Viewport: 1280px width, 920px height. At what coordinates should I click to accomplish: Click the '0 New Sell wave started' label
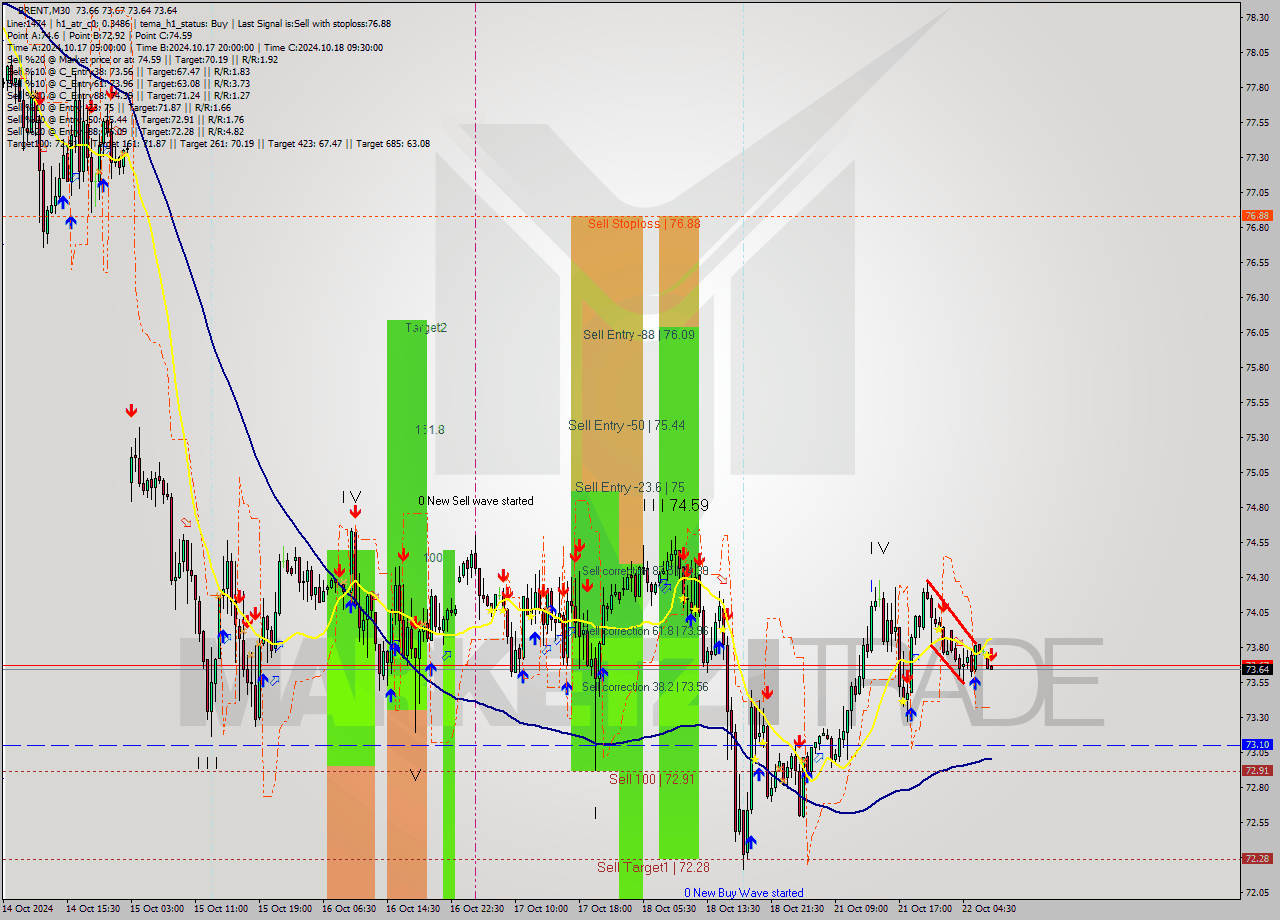click(476, 501)
